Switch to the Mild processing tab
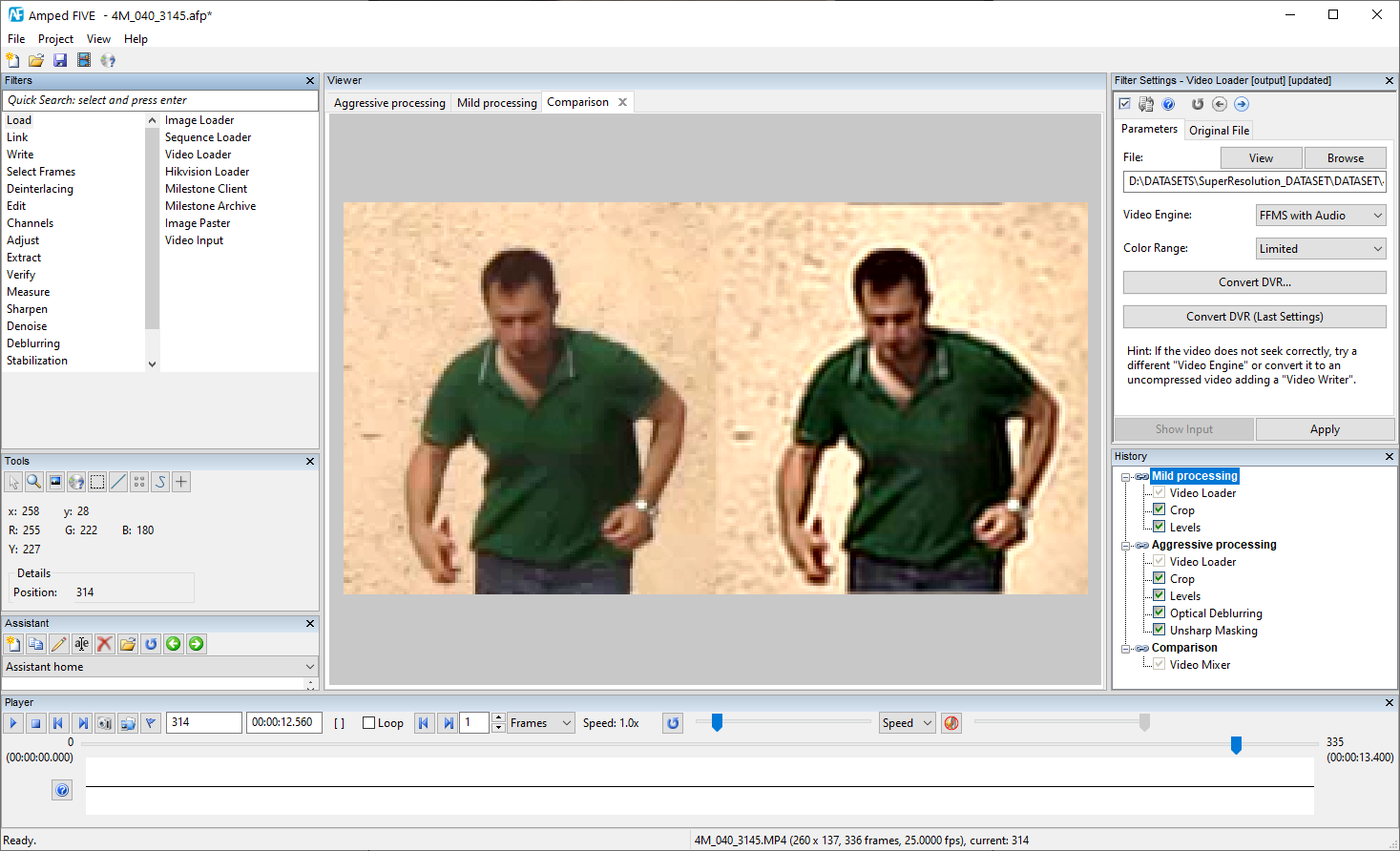Image resolution: width=1400 pixels, height=851 pixels. tap(496, 103)
